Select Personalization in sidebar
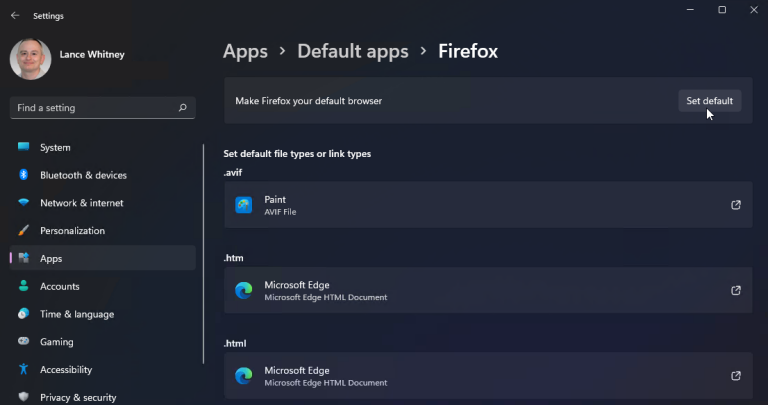768x405 pixels. 72,231
